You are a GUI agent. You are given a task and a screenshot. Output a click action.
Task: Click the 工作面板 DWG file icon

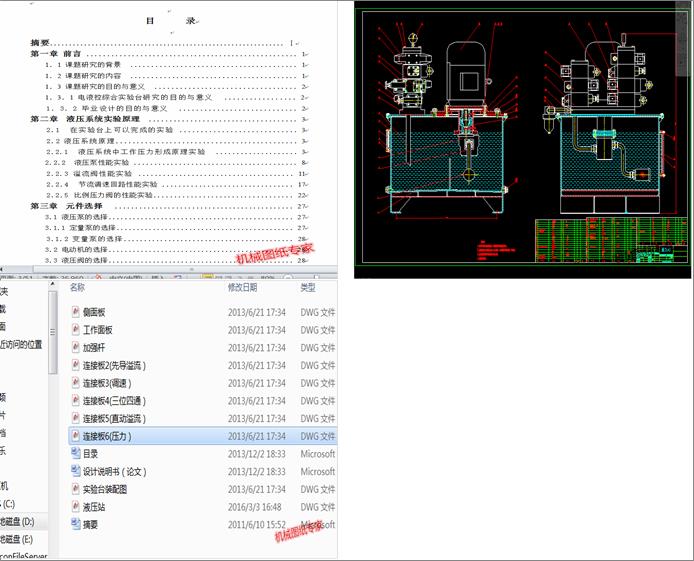(x=76, y=330)
